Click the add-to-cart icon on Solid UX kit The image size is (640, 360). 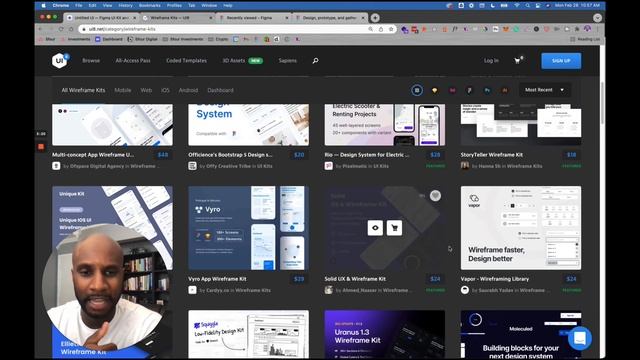tap(394, 228)
